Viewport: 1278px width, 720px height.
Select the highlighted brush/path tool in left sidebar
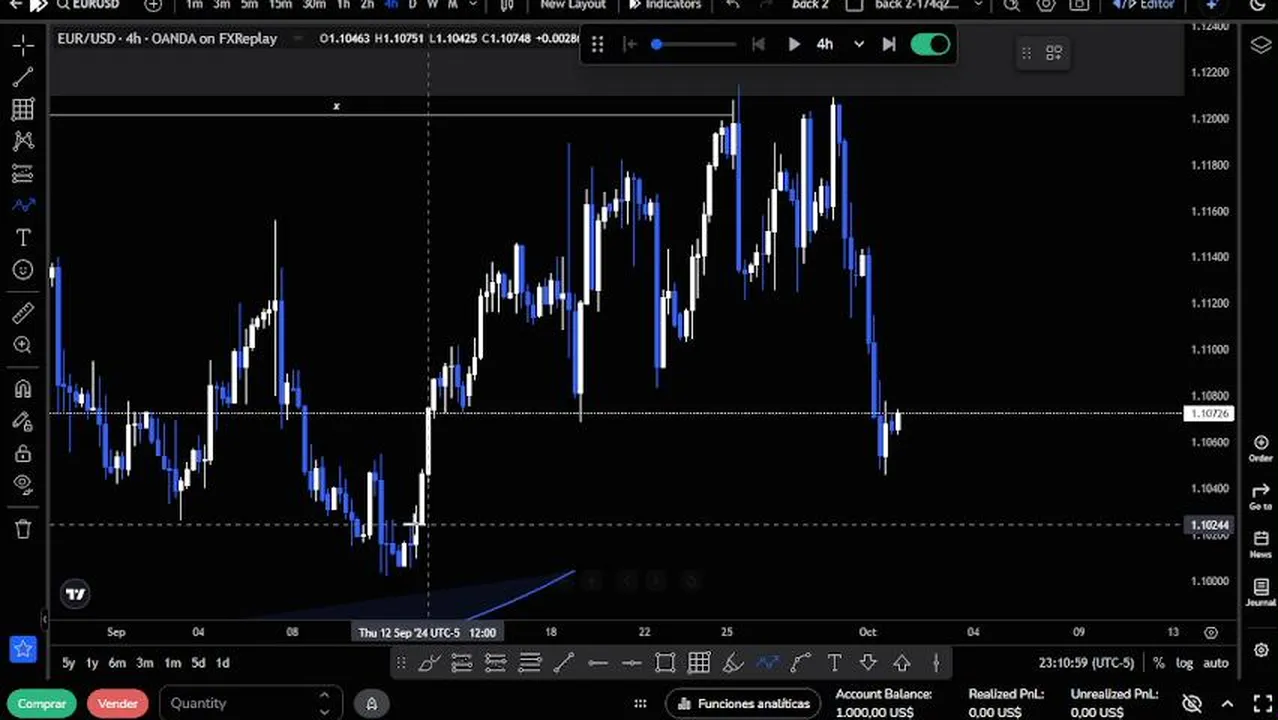(x=23, y=205)
